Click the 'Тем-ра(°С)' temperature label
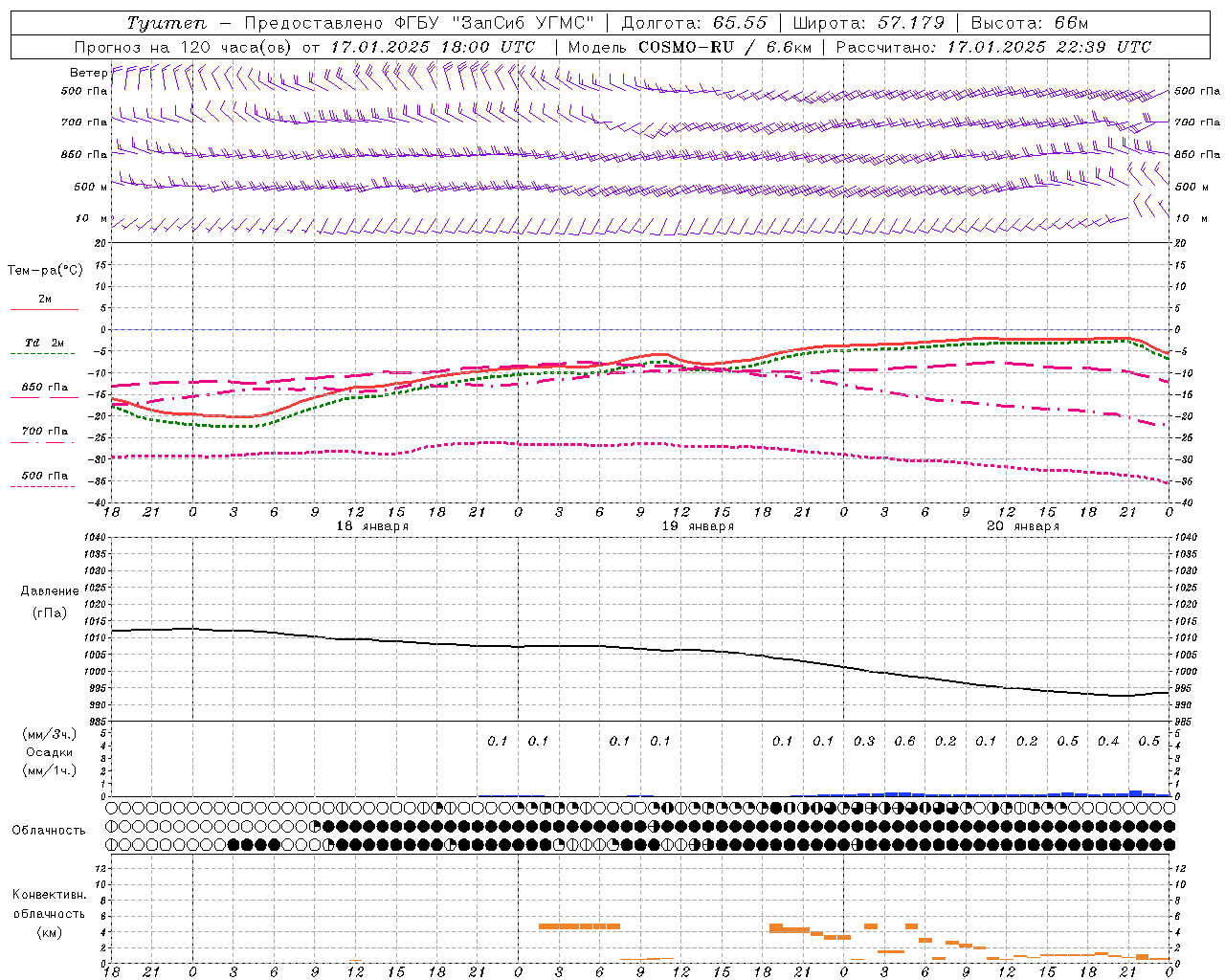This screenshot has height=980, width=1225. pyautogui.click(x=45, y=271)
